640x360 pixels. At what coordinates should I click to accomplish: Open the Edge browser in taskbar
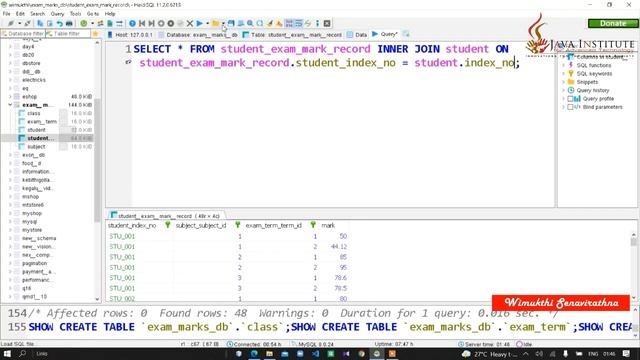254,354
